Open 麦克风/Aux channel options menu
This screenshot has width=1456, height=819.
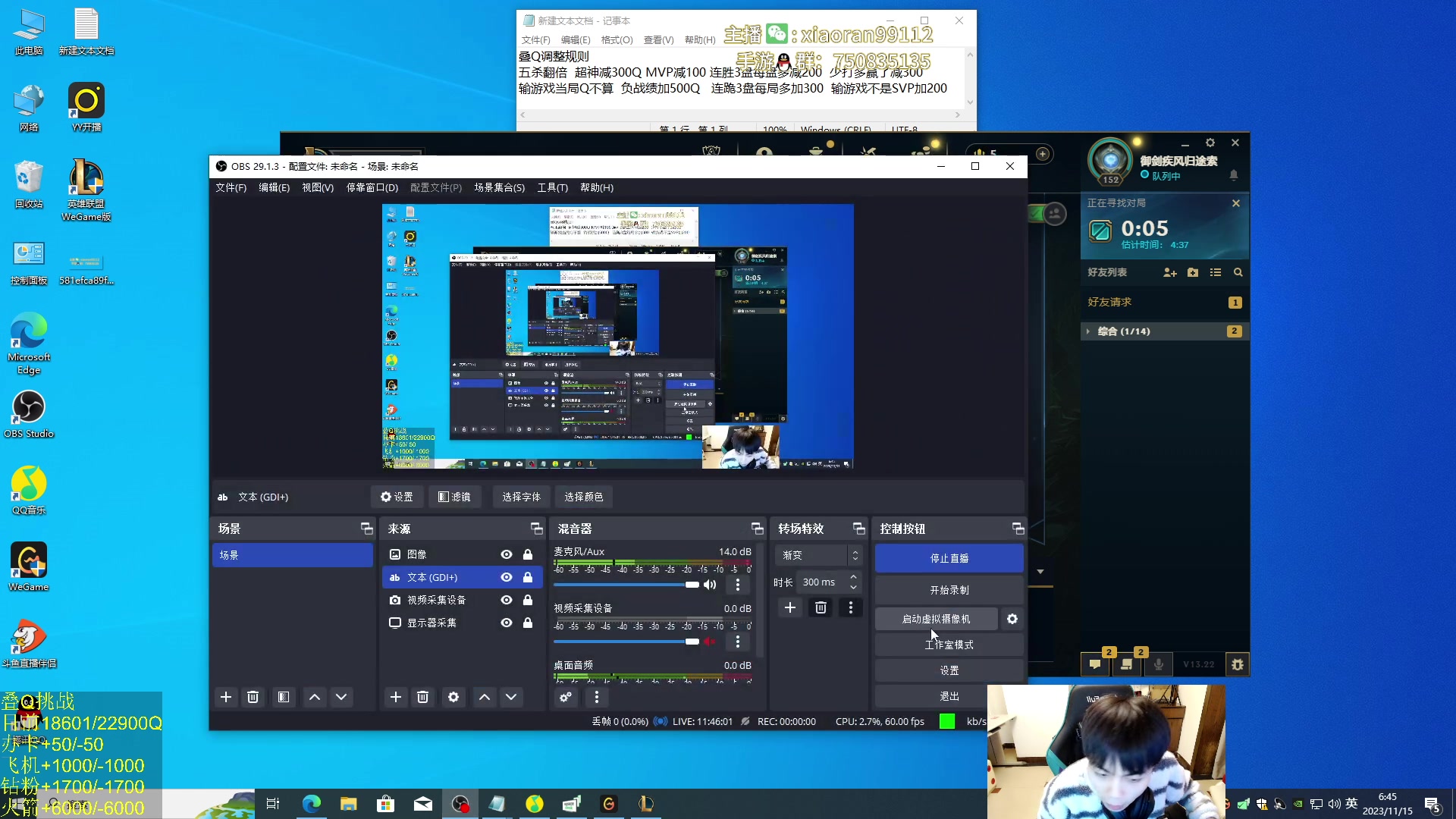738,585
